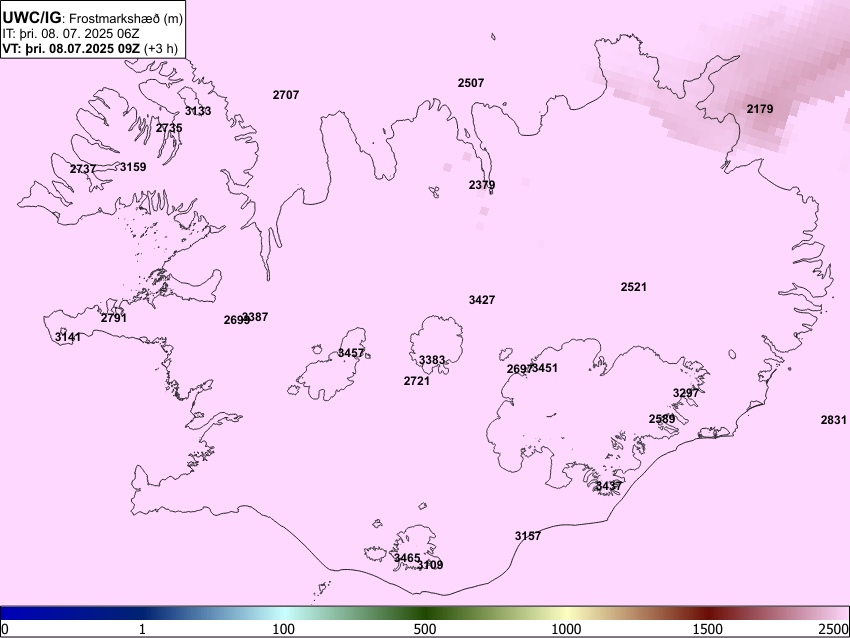Click the 2179 value in the darker northeast area
This screenshot has width=850, height=638.
pyautogui.click(x=759, y=109)
